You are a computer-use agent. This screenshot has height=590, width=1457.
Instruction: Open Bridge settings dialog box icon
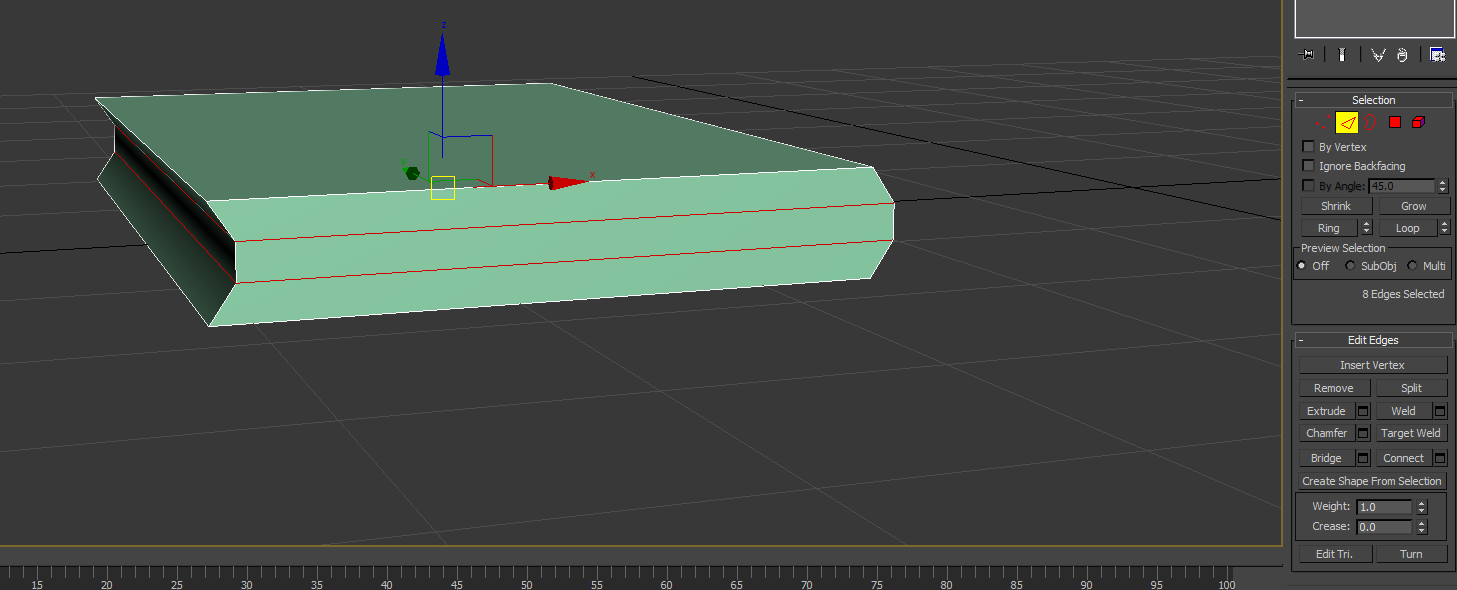tap(1363, 458)
